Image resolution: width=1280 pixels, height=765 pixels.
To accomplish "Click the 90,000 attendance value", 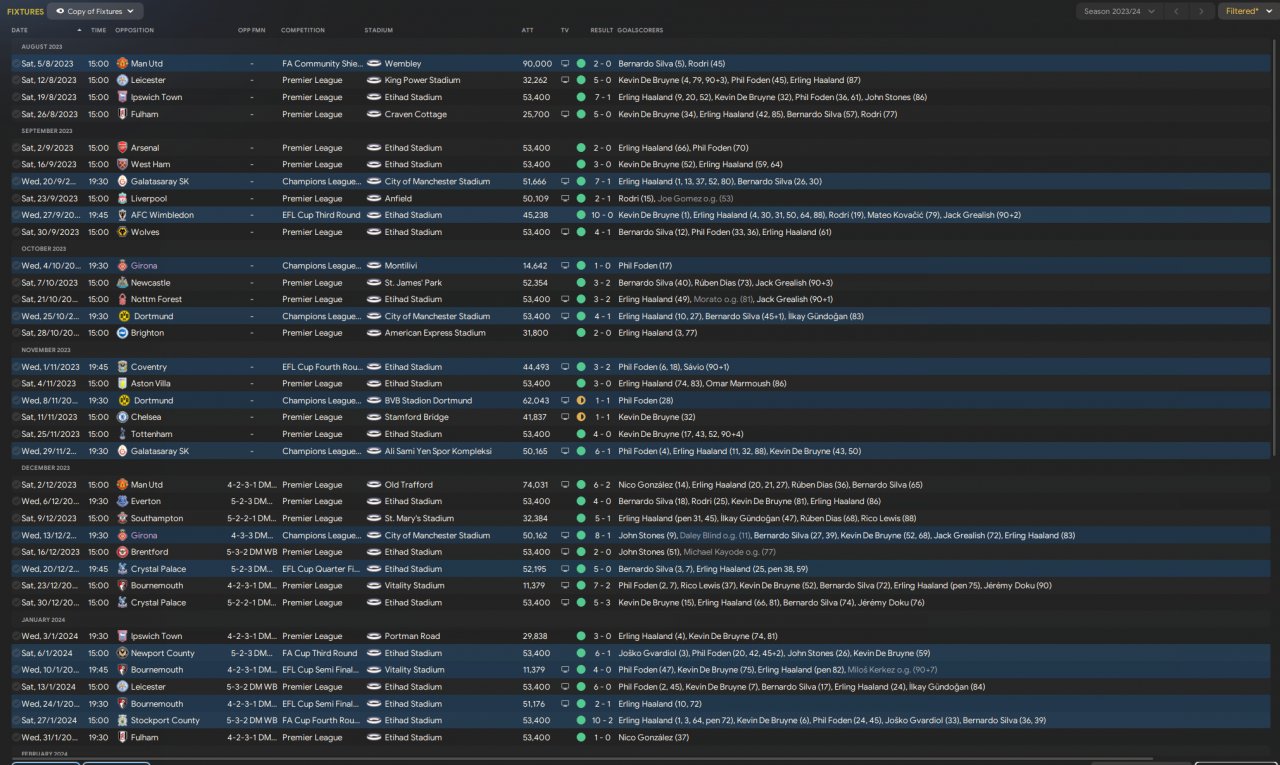I will (537, 64).
